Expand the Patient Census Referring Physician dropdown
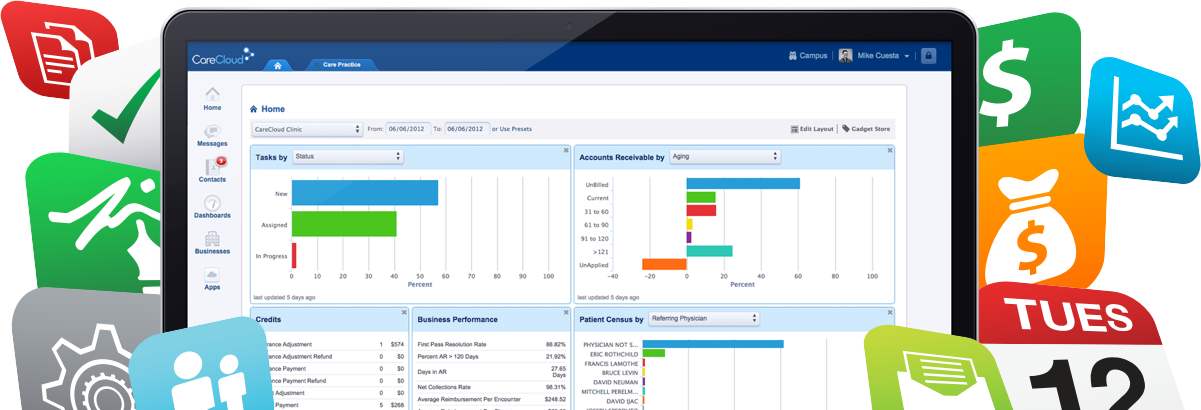Image resolution: width=1201 pixels, height=410 pixels. pyautogui.click(x=703, y=319)
